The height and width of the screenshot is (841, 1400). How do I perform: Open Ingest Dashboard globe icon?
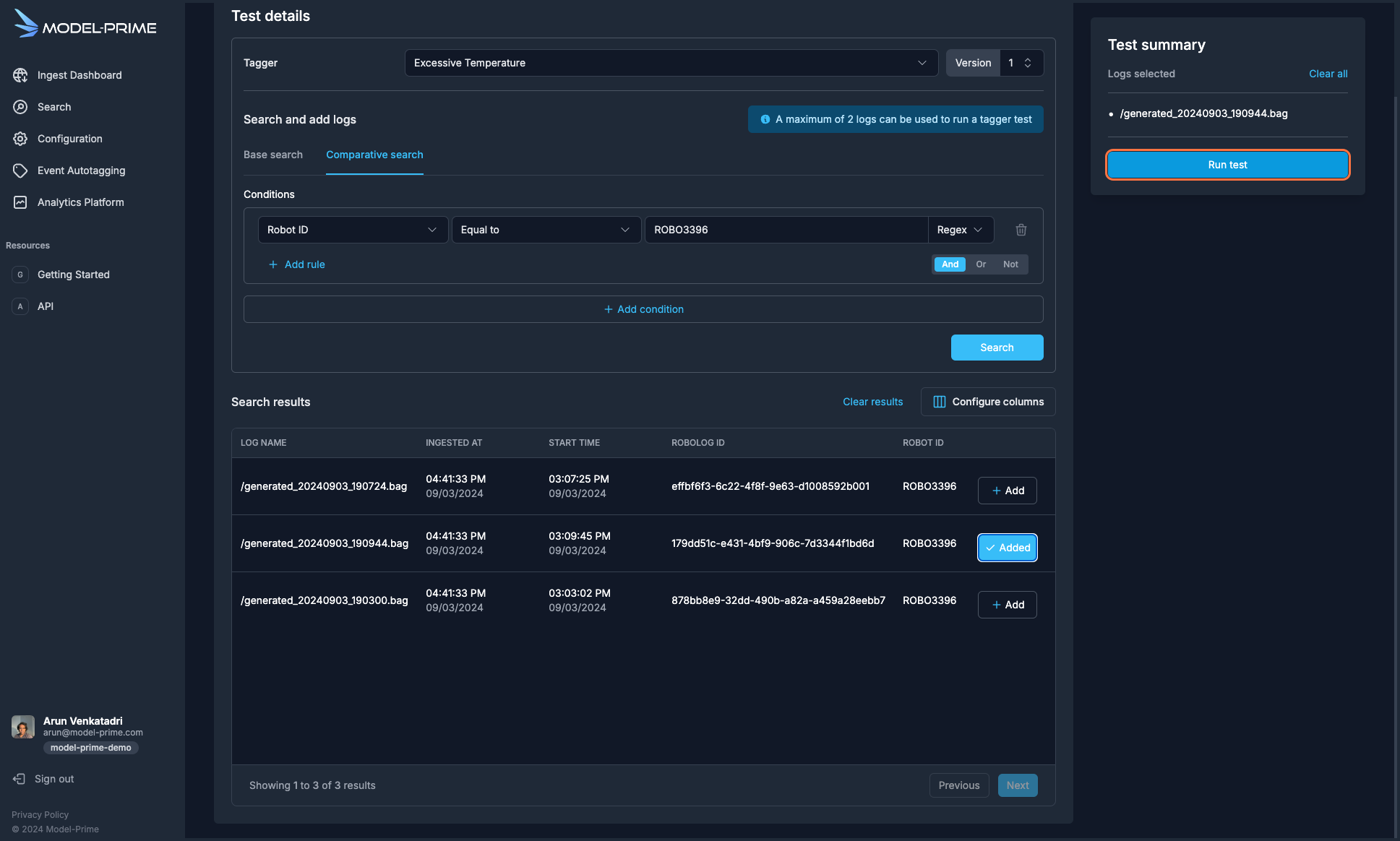(x=20, y=75)
